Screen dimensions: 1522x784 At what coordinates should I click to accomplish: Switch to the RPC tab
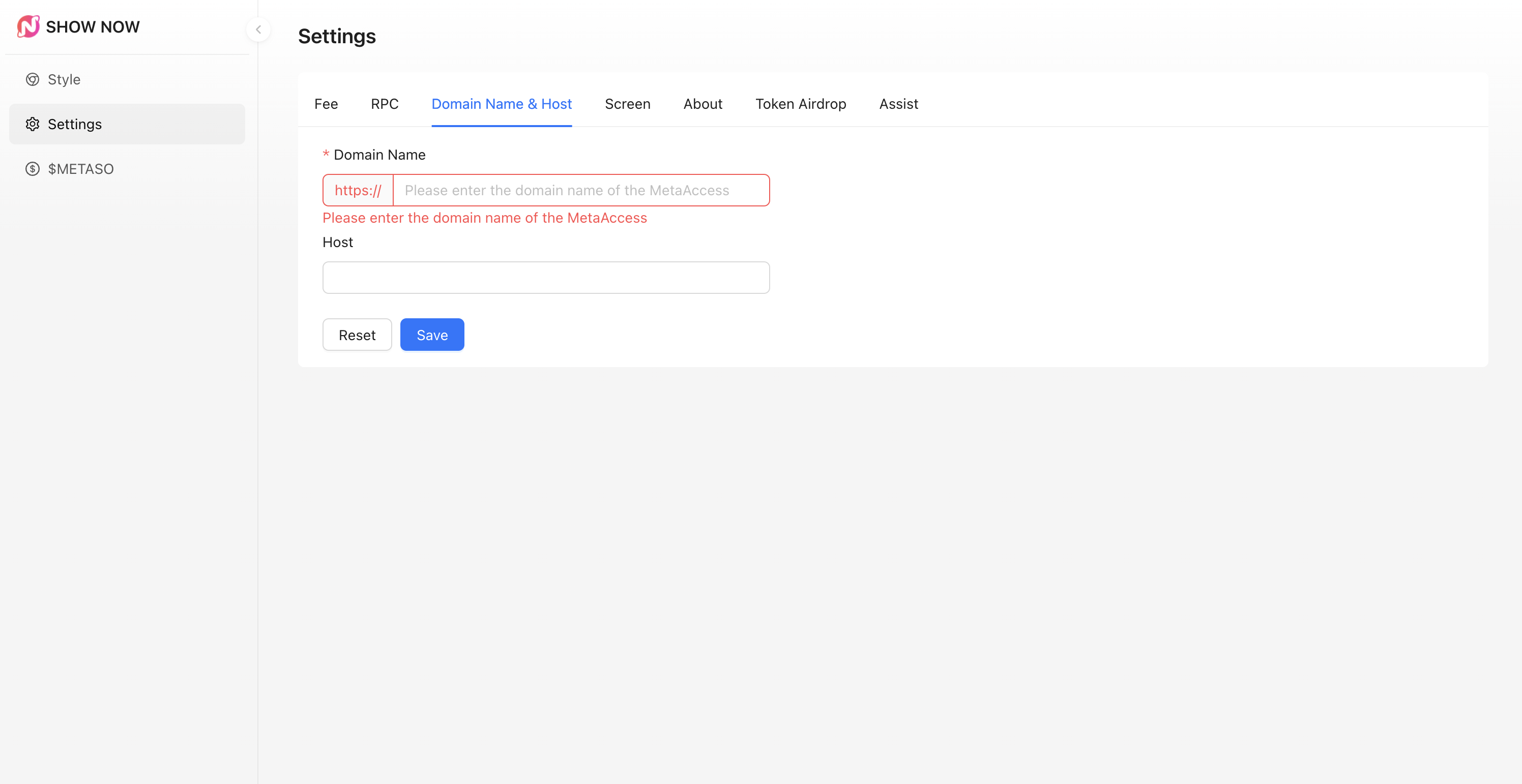384,104
